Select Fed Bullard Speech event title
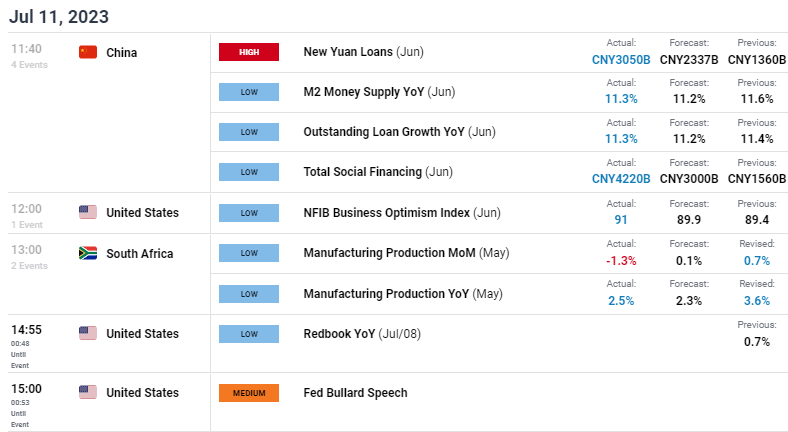The width and height of the screenshot is (788, 432). tap(355, 393)
